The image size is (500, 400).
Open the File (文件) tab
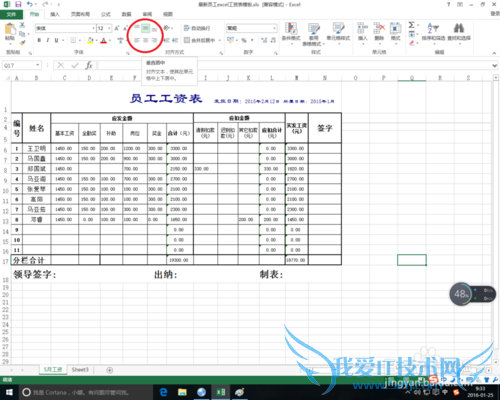click(x=11, y=14)
